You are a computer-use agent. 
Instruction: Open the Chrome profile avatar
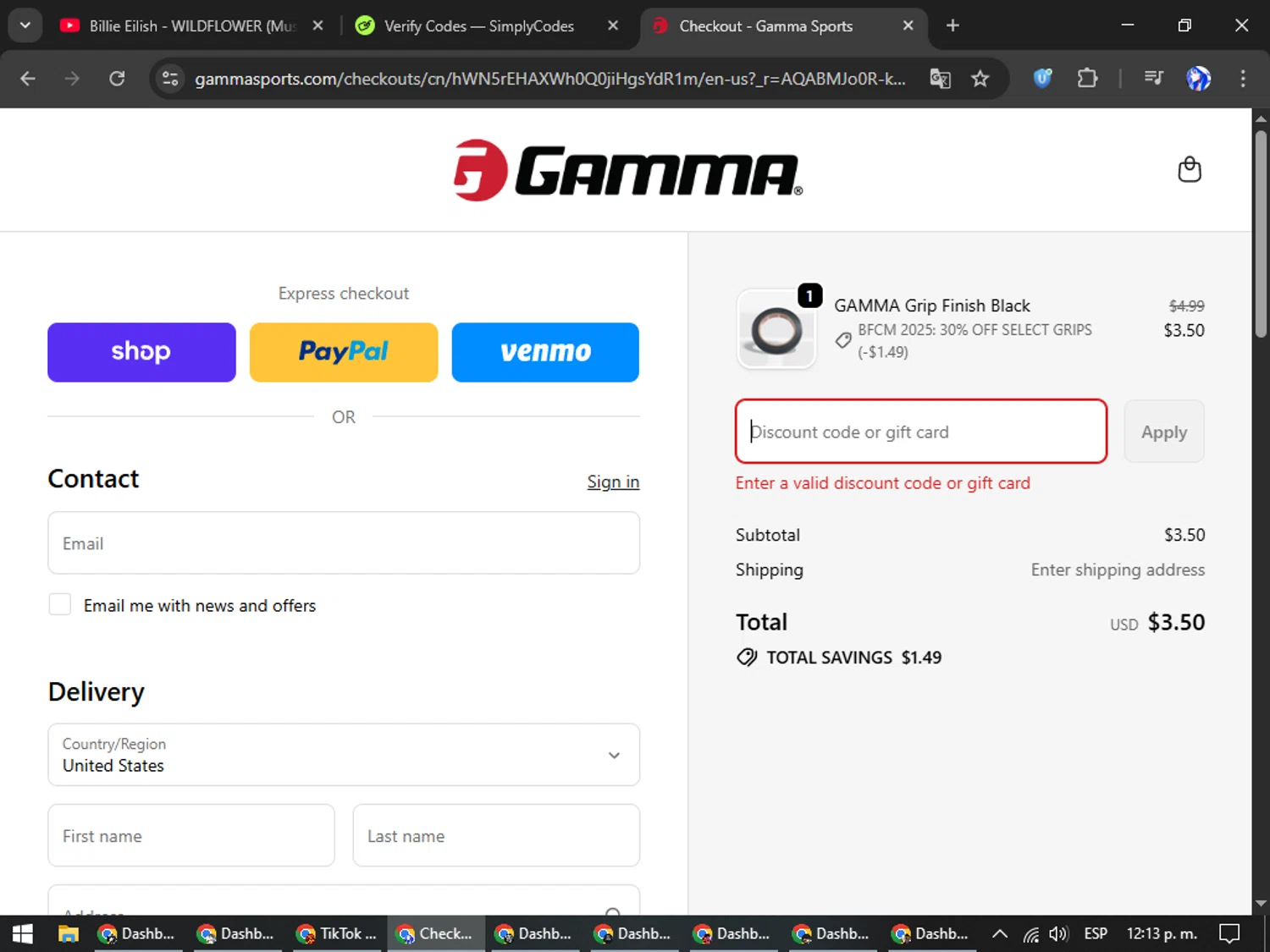click(x=1198, y=79)
